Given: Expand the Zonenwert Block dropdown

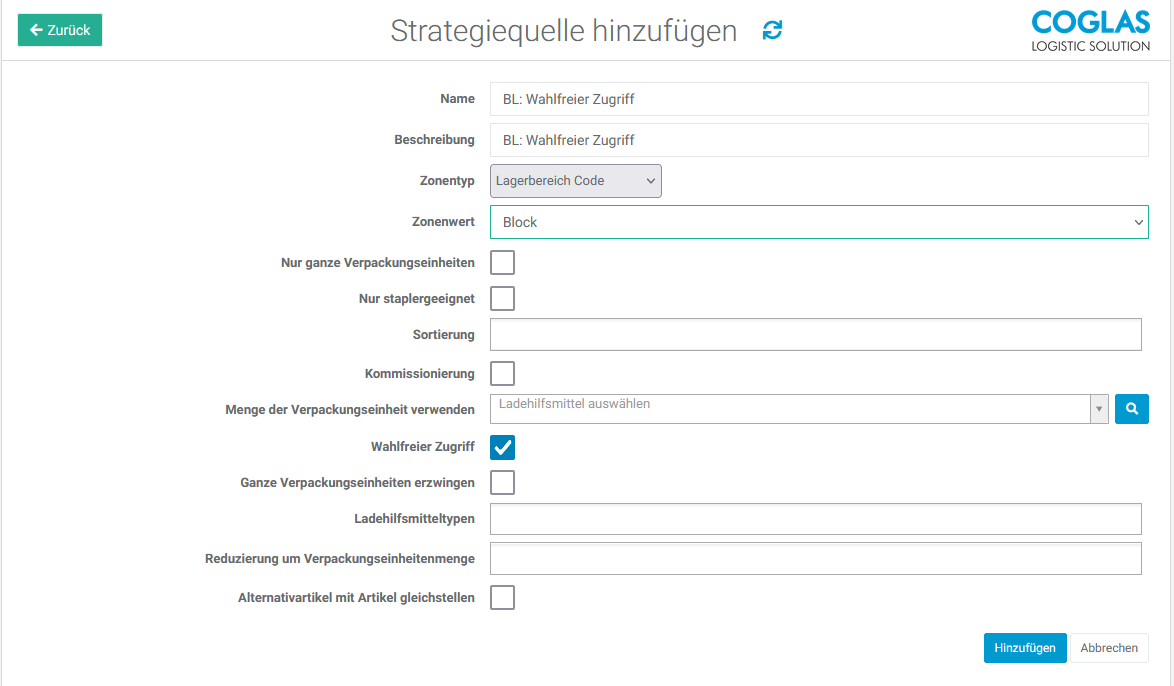Looking at the screenshot, I should (818, 222).
